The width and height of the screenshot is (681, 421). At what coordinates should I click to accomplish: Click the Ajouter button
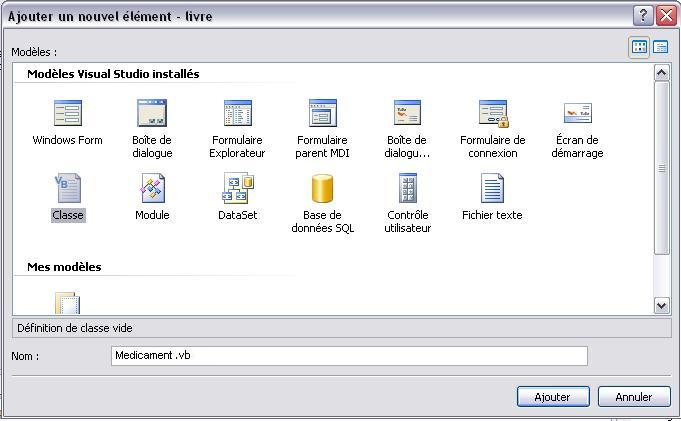(553, 397)
